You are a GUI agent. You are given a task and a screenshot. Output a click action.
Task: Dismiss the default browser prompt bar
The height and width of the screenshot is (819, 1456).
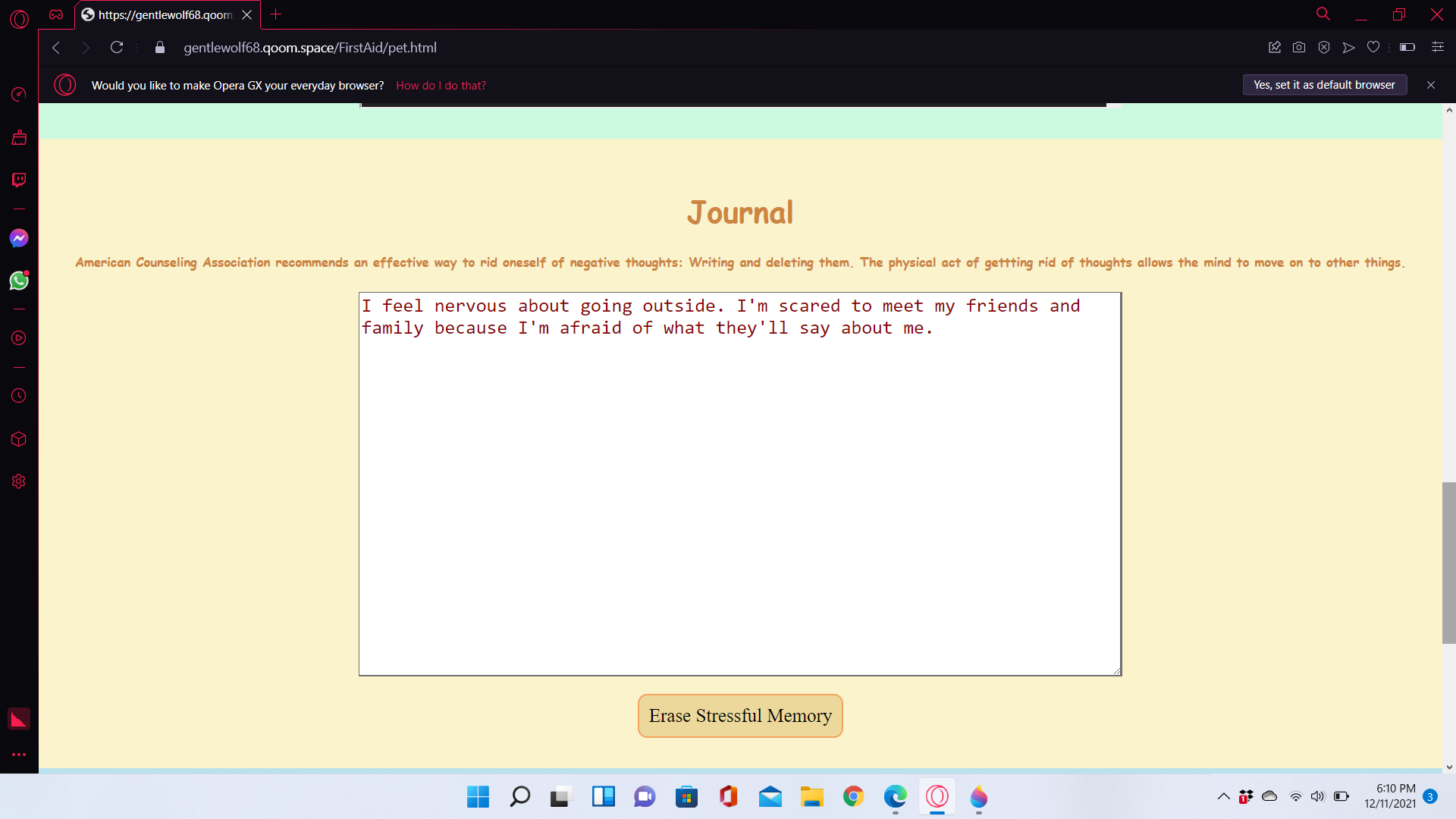(1431, 85)
